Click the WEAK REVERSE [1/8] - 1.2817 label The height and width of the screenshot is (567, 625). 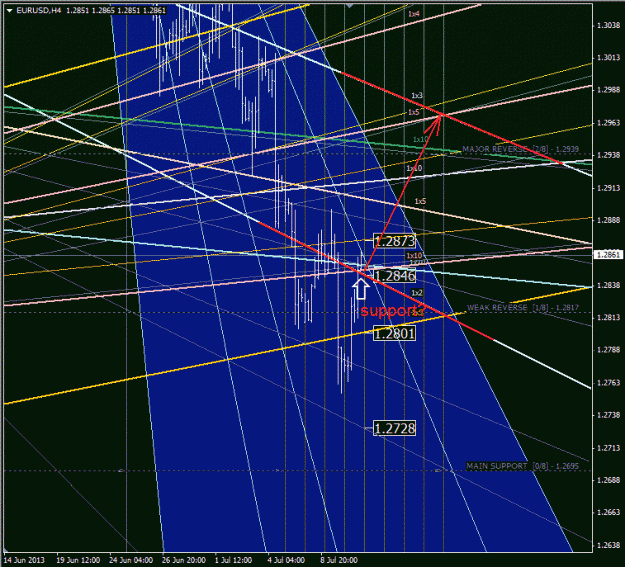pyautogui.click(x=523, y=307)
